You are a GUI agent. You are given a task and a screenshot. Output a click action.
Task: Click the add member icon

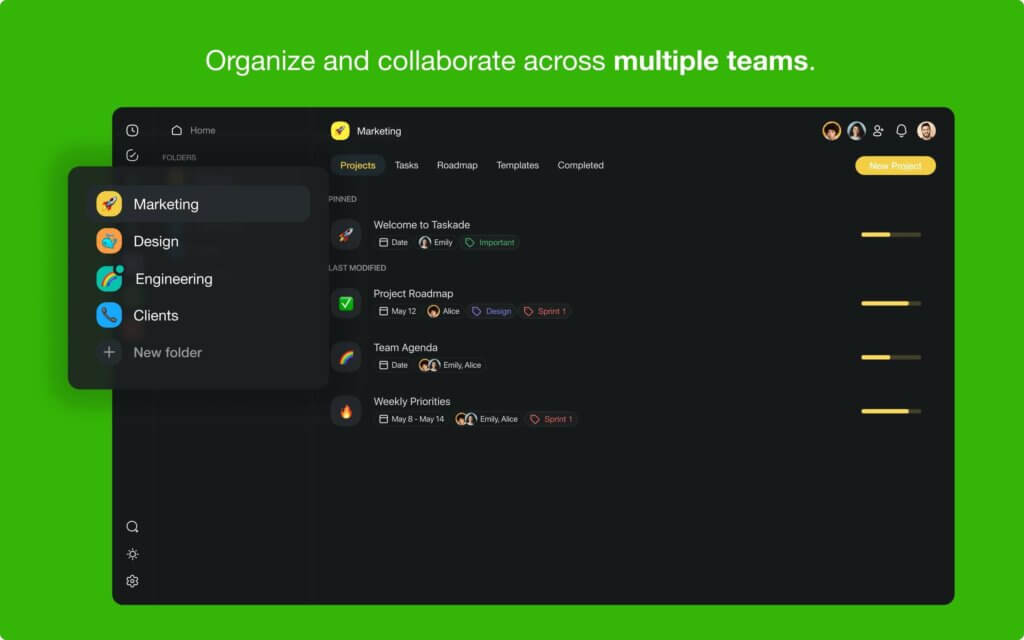click(x=878, y=131)
